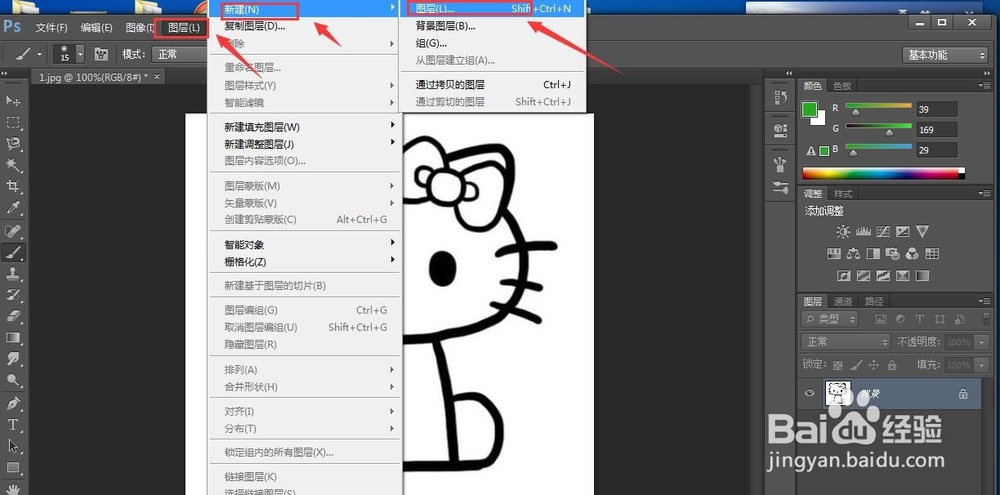The height and width of the screenshot is (495, 1000).
Task: Select the Spot Healing Brush tool
Action: [13, 231]
